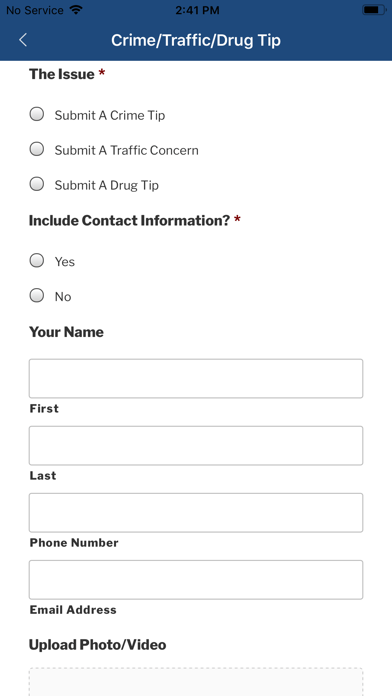The width and height of the screenshot is (392, 696).
Task: Tap the Crime/Traffic/Drug Tip page title
Action: 196,40
